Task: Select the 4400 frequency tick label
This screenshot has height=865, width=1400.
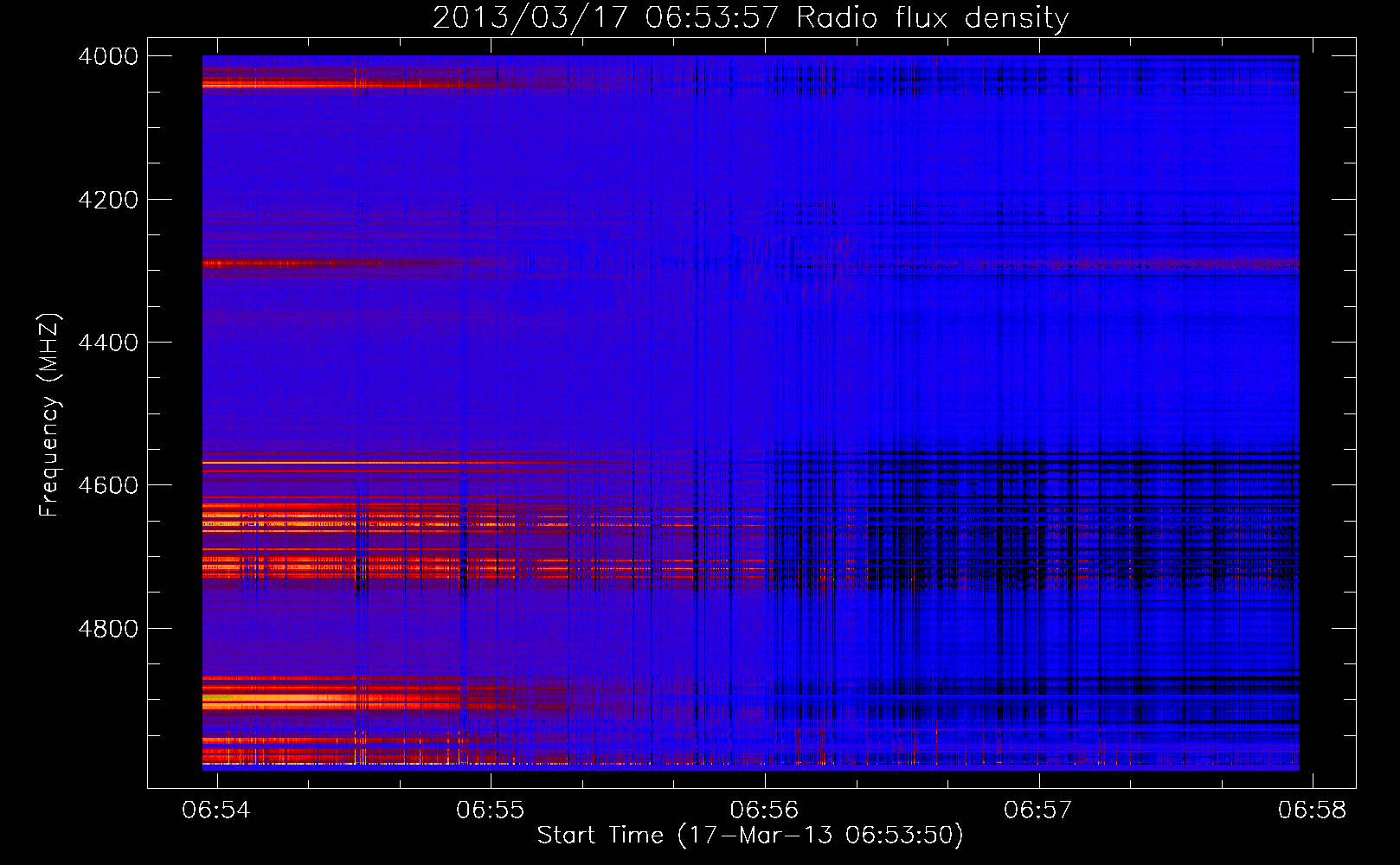Action: [x=108, y=343]
